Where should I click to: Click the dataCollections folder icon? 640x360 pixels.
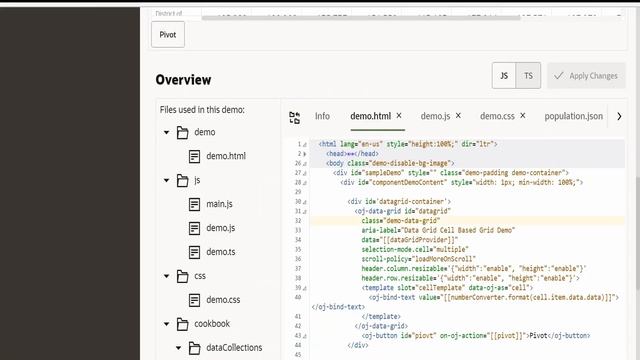pos(194,348)
